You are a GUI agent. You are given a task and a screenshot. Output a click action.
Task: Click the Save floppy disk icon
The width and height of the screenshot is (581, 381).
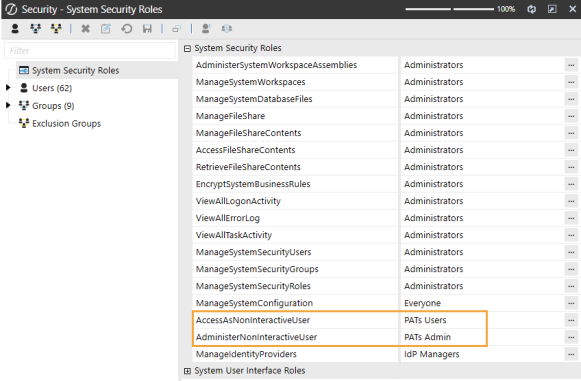click(x=147, y=29)
